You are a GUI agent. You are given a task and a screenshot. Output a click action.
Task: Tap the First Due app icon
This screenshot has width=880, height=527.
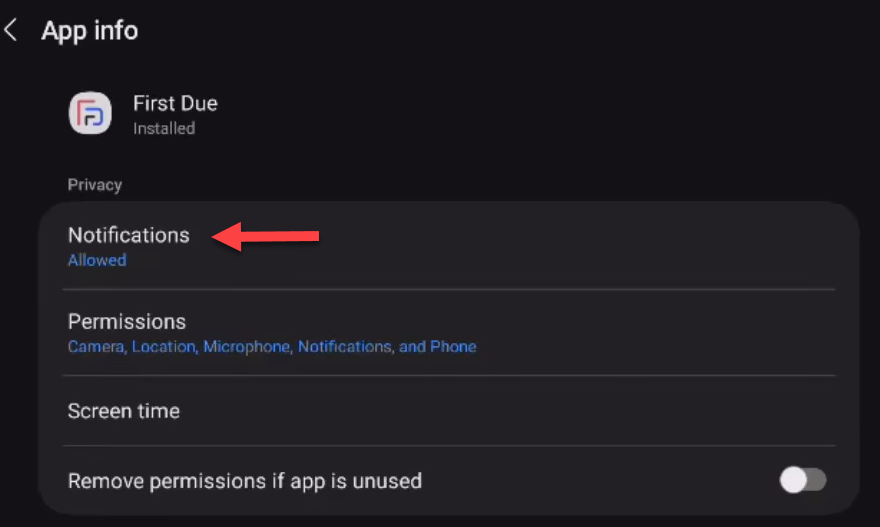90,113
